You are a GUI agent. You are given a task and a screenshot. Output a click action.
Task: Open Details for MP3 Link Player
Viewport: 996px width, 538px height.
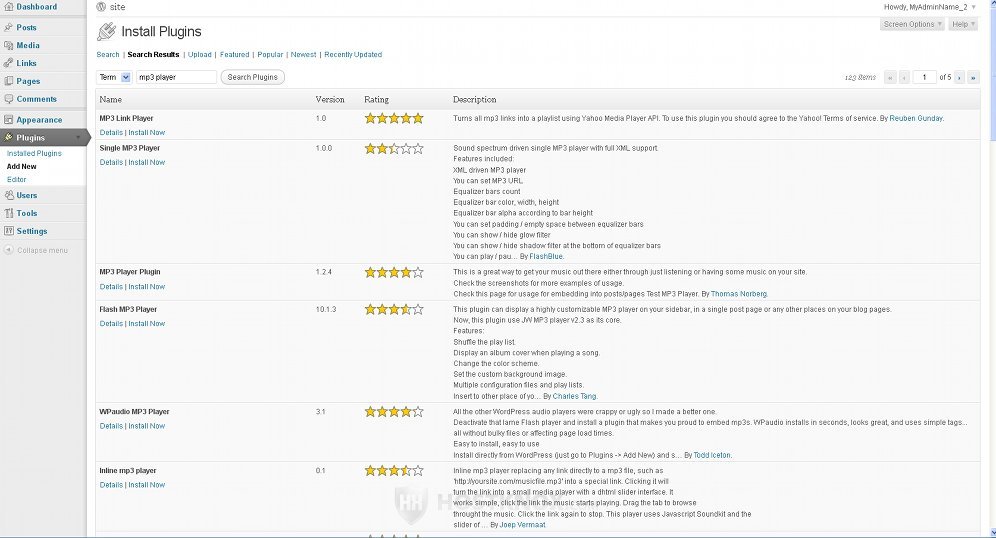click(x=111, y=133)
